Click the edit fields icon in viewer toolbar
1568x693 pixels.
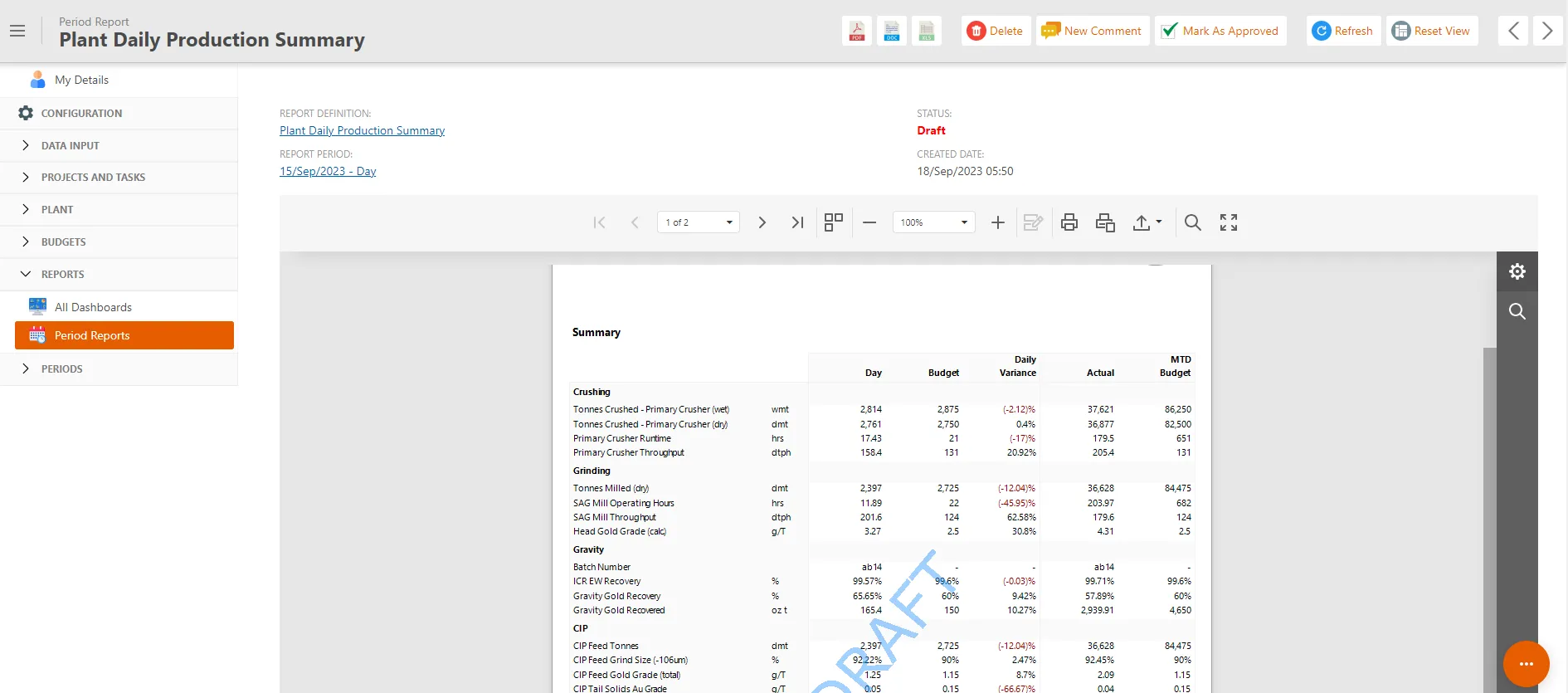tap(1033, 222)
